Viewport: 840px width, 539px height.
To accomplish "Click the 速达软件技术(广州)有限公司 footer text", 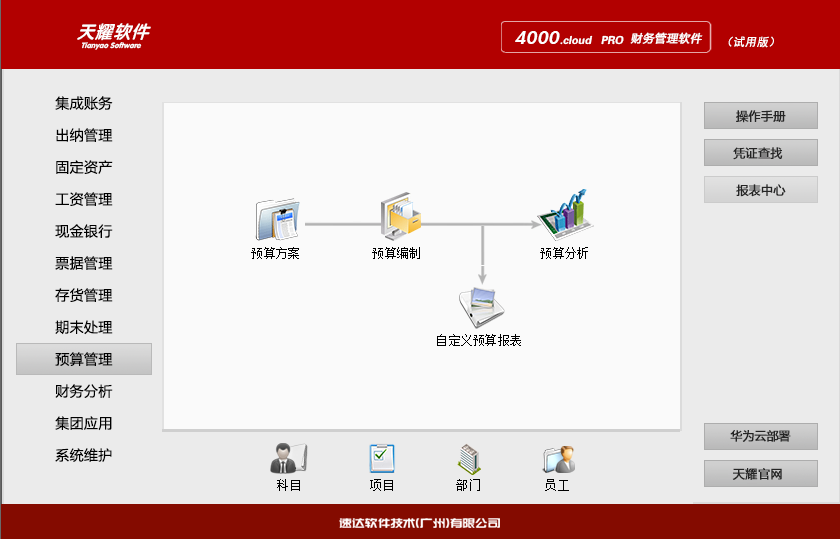I will coord(420,523).
